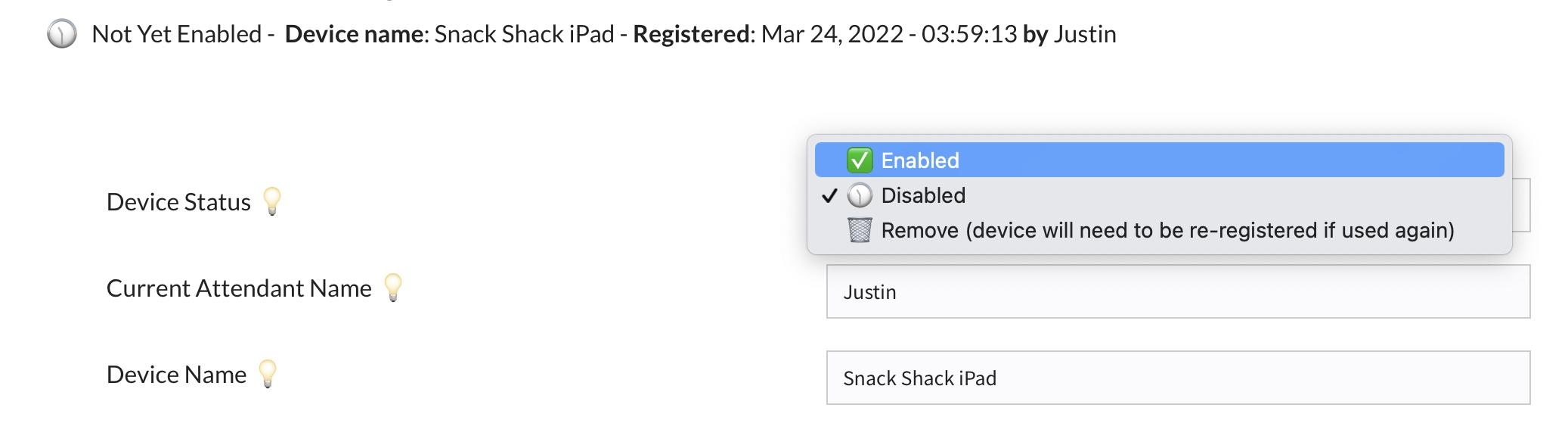The width and height of the screenshot is (1568, 442).
Task: Click the Device Name field with Snack Shack iPad
Action: coord(1178,378)
